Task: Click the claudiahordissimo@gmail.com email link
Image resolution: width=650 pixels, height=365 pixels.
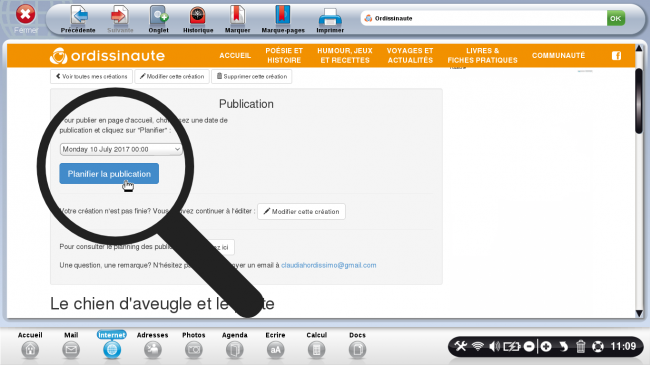Action: point(329,265)
